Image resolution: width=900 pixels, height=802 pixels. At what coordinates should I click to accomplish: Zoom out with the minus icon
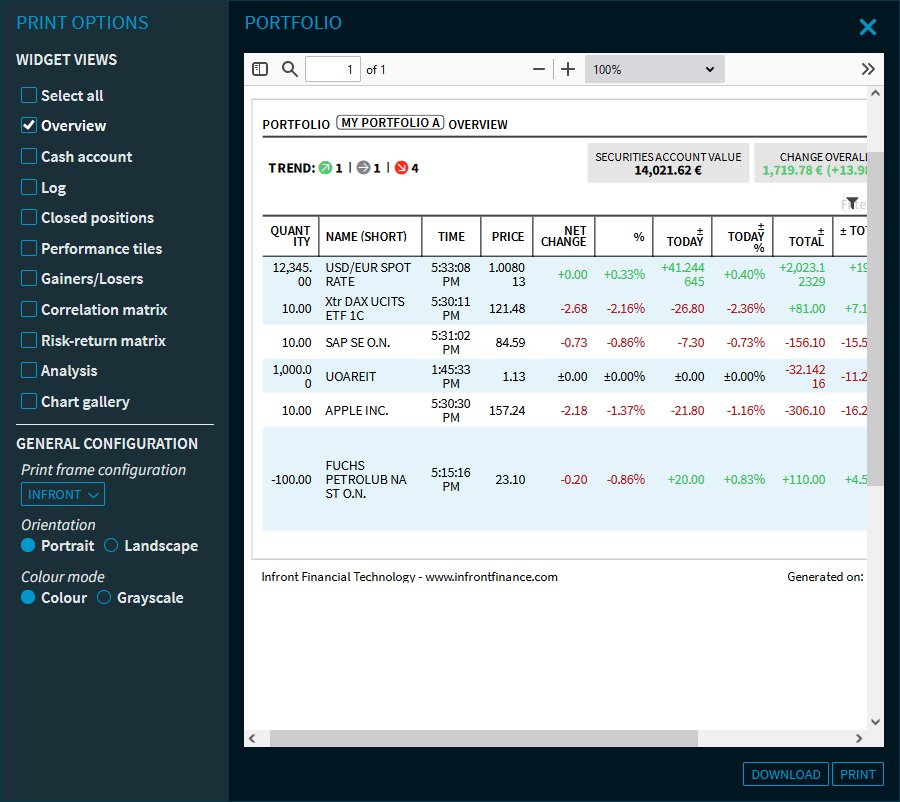tap(539, 69)
